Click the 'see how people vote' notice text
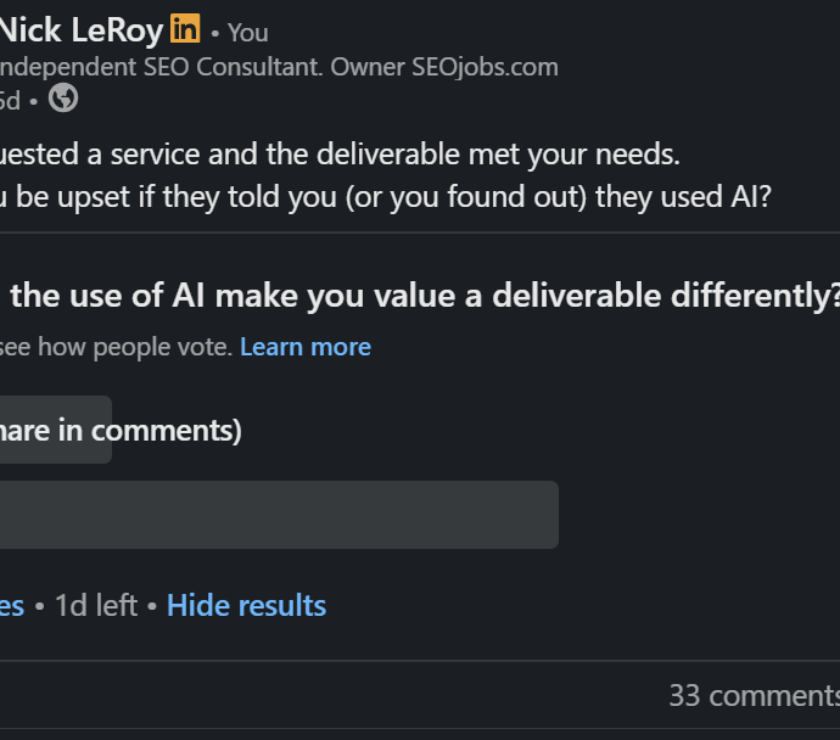Viewport: 840px width, 740px height. click(116, 347)
